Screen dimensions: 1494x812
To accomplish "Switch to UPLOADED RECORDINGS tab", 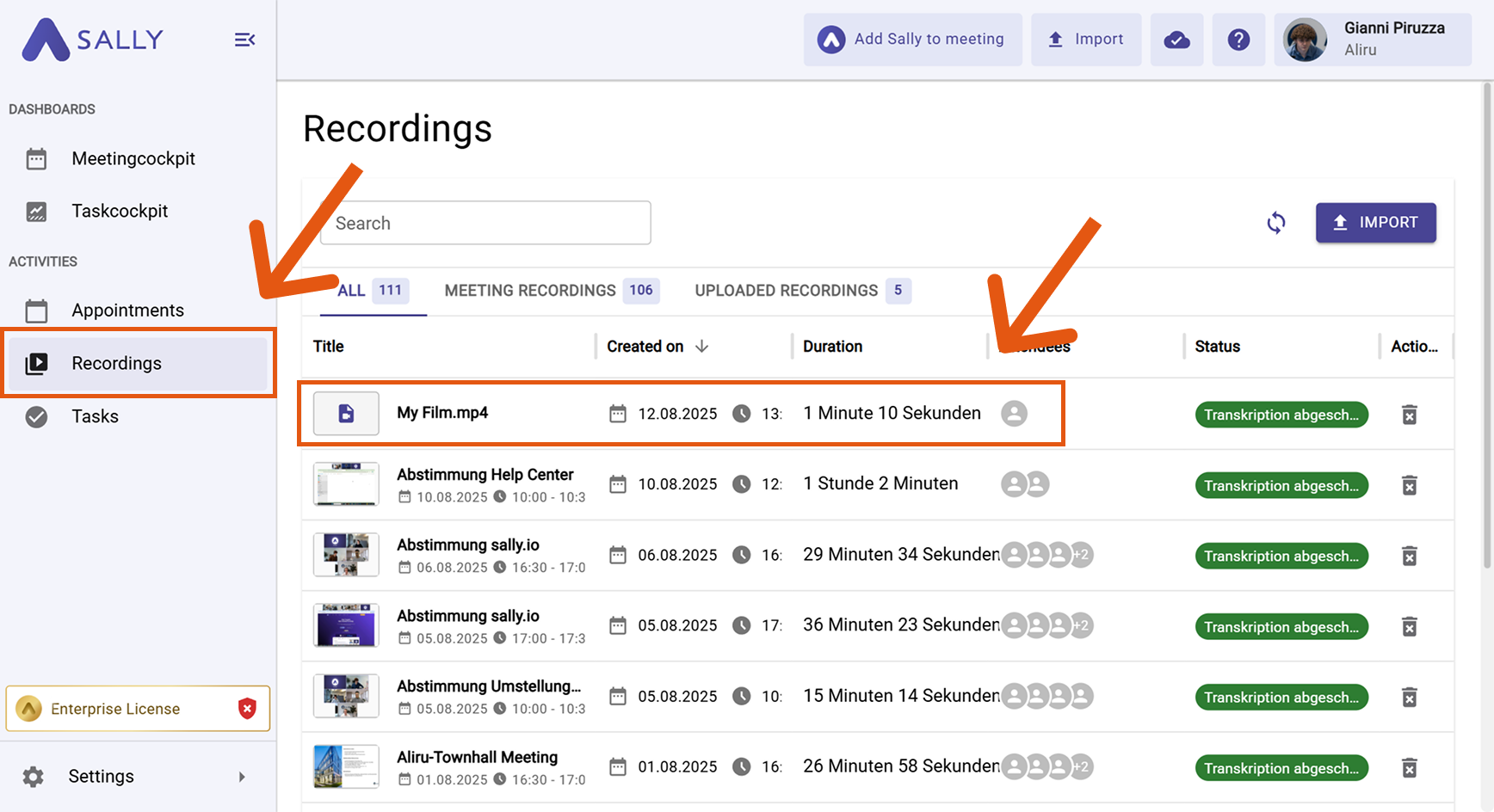I will [x=802, y=291].
